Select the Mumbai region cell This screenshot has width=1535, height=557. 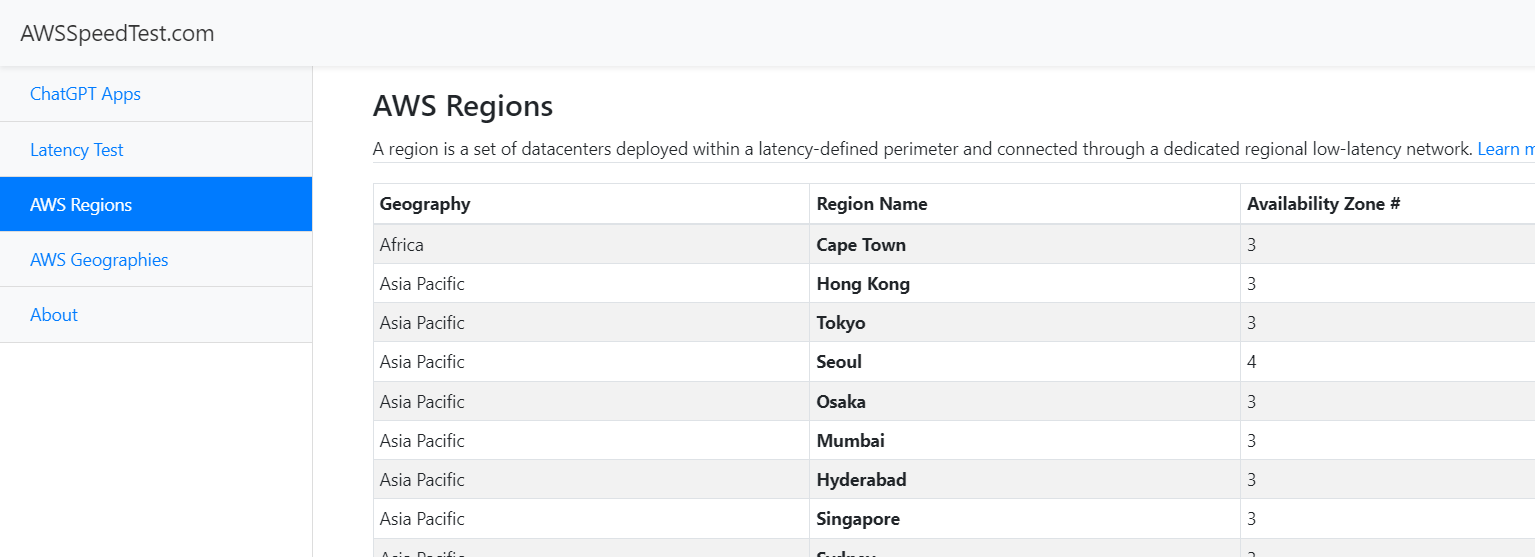coord(850,441)
